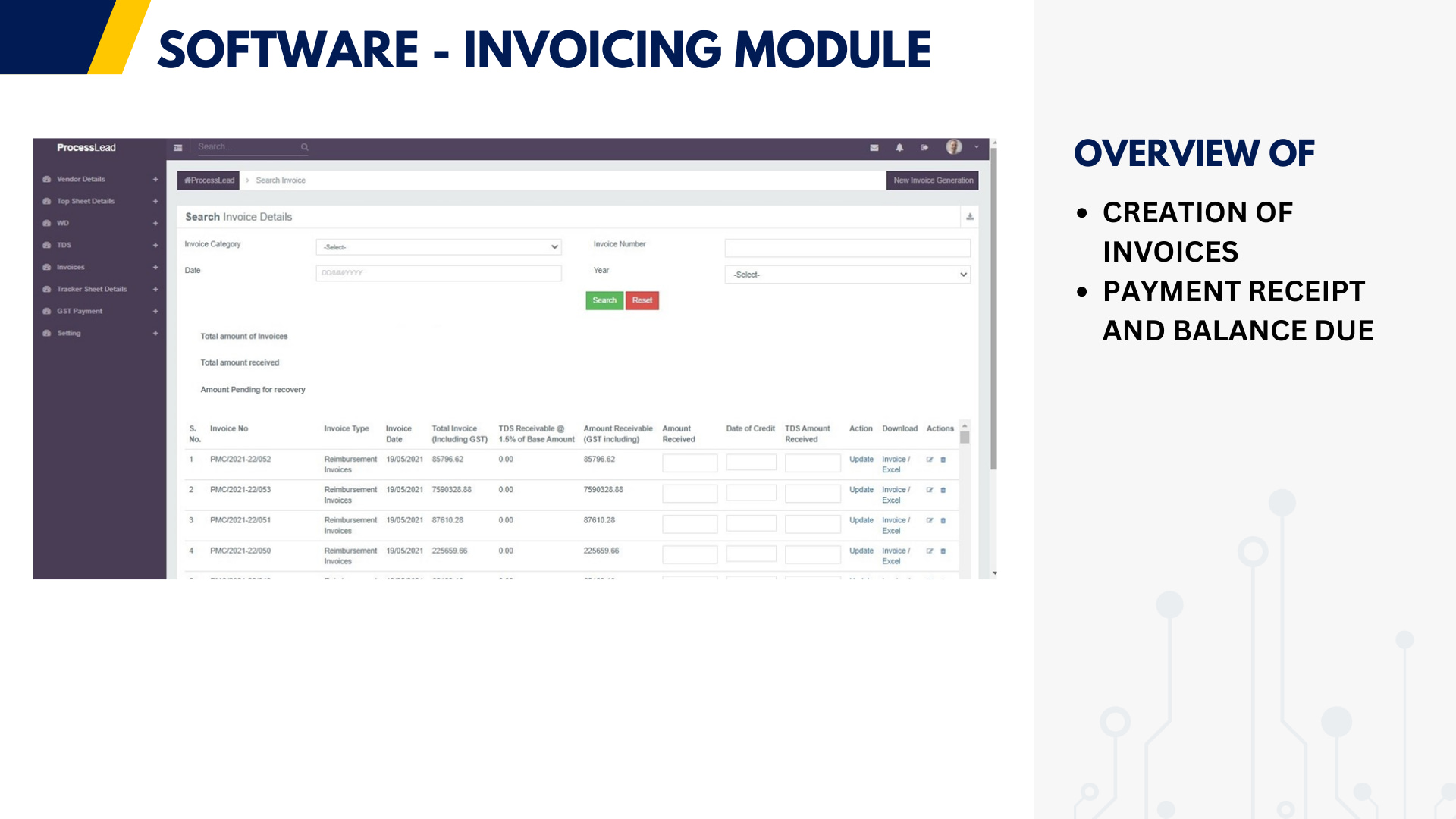
Task: Open the Year select dropdown
Action: (x=847, y=275)
